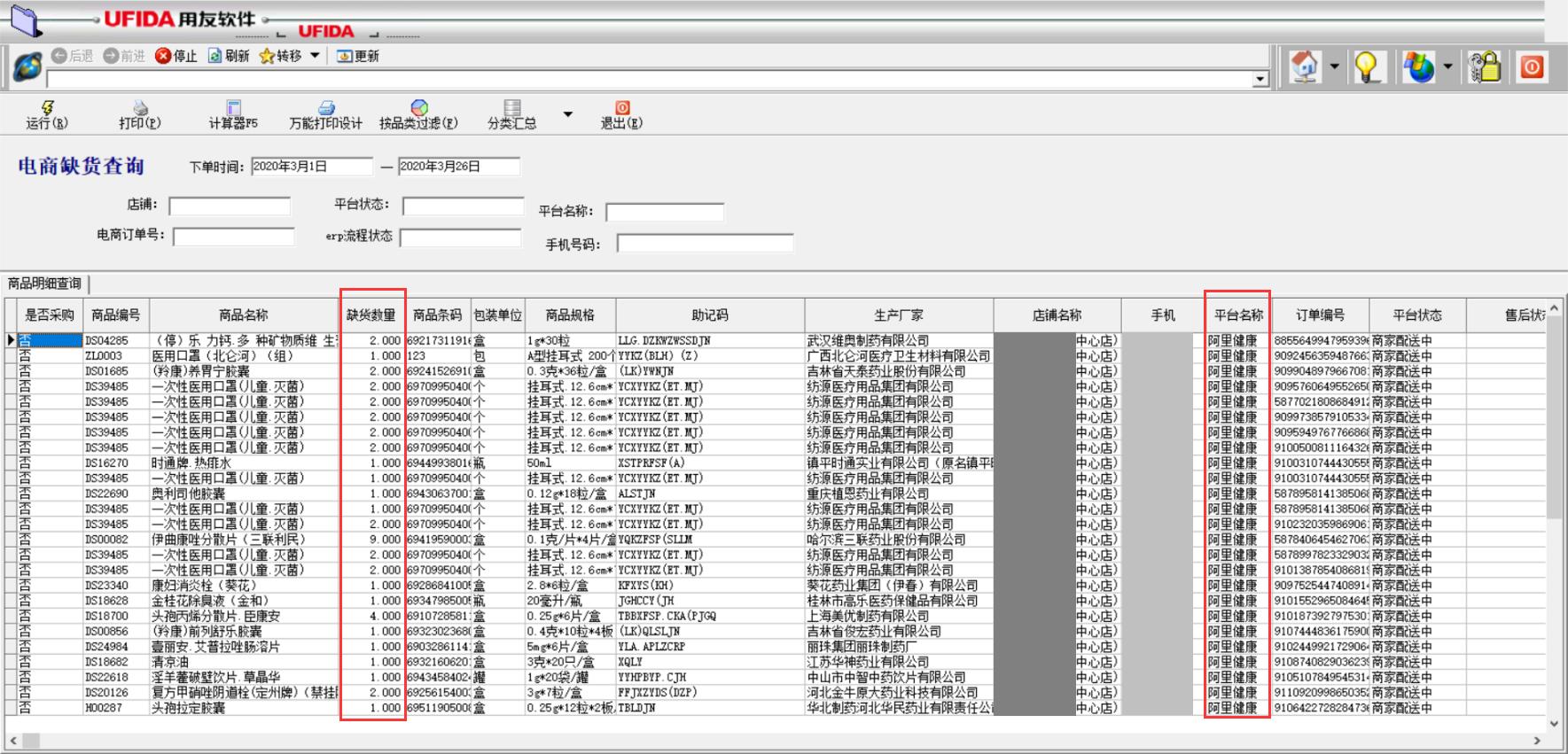1568x754 pixels.
Task: Select the 商品明细查询 tab
Action: (44, 284)
